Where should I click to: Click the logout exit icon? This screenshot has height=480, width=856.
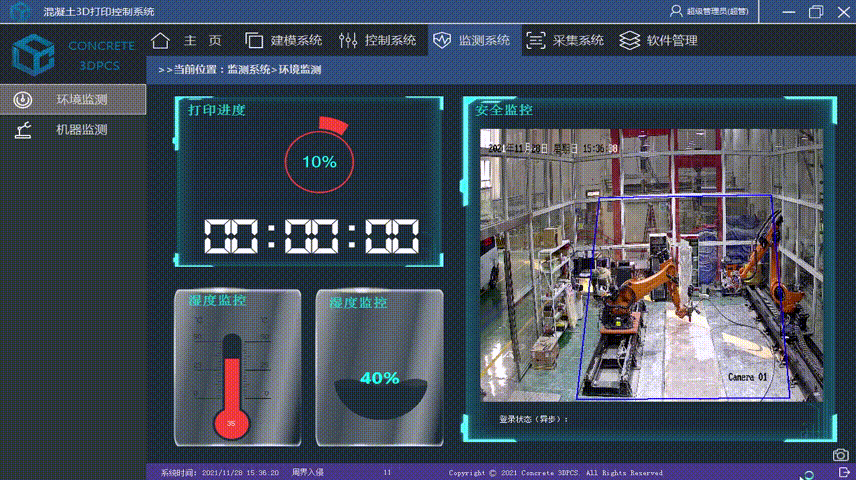[x=845, y=472]
